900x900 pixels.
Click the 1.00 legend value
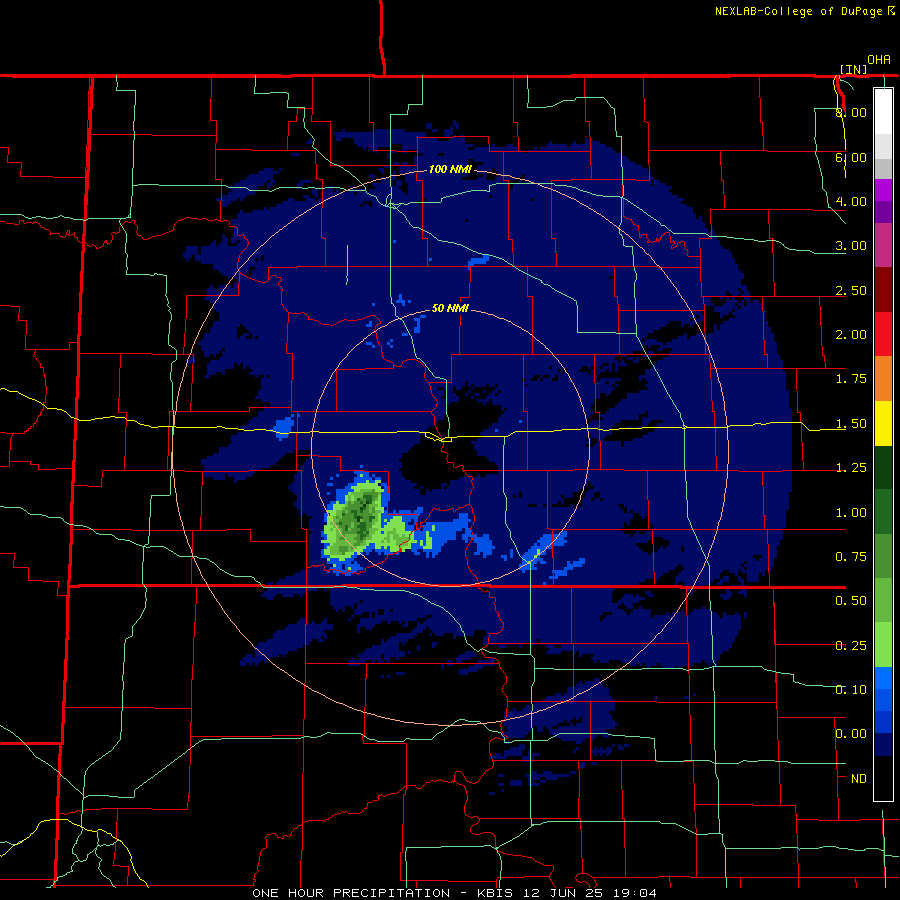pos(851,513)
